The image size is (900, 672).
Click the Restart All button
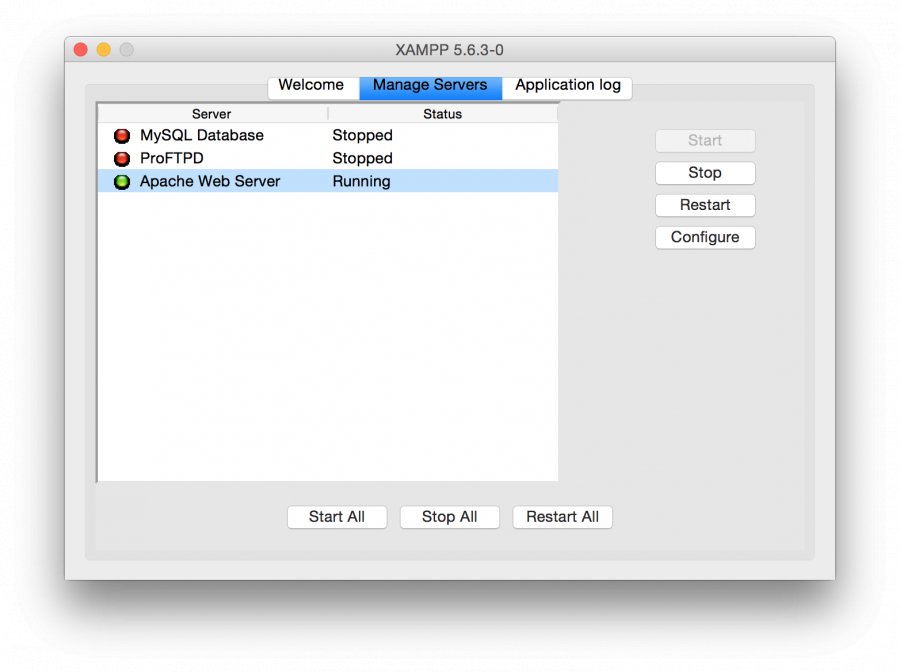pyautogui.click(x=562, y=516)
